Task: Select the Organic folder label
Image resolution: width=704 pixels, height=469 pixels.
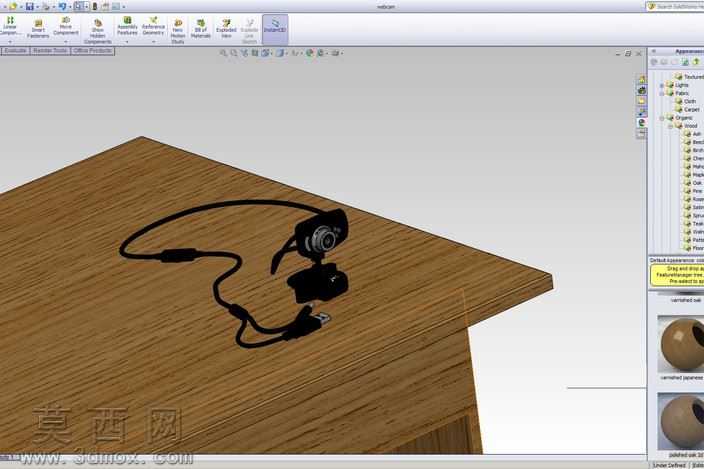Action: click(x=684, y=118)
